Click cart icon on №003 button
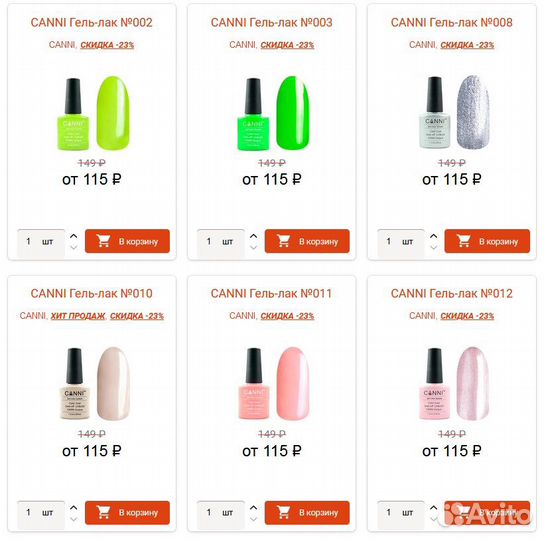Viewport: 544px width, 540px height. click(283, 241)
